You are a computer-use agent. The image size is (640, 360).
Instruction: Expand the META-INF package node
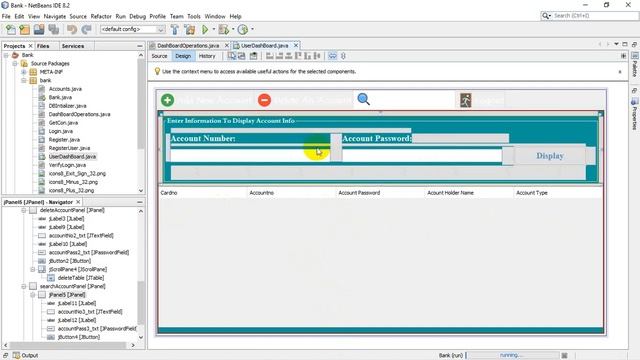[x=24, y=72]
